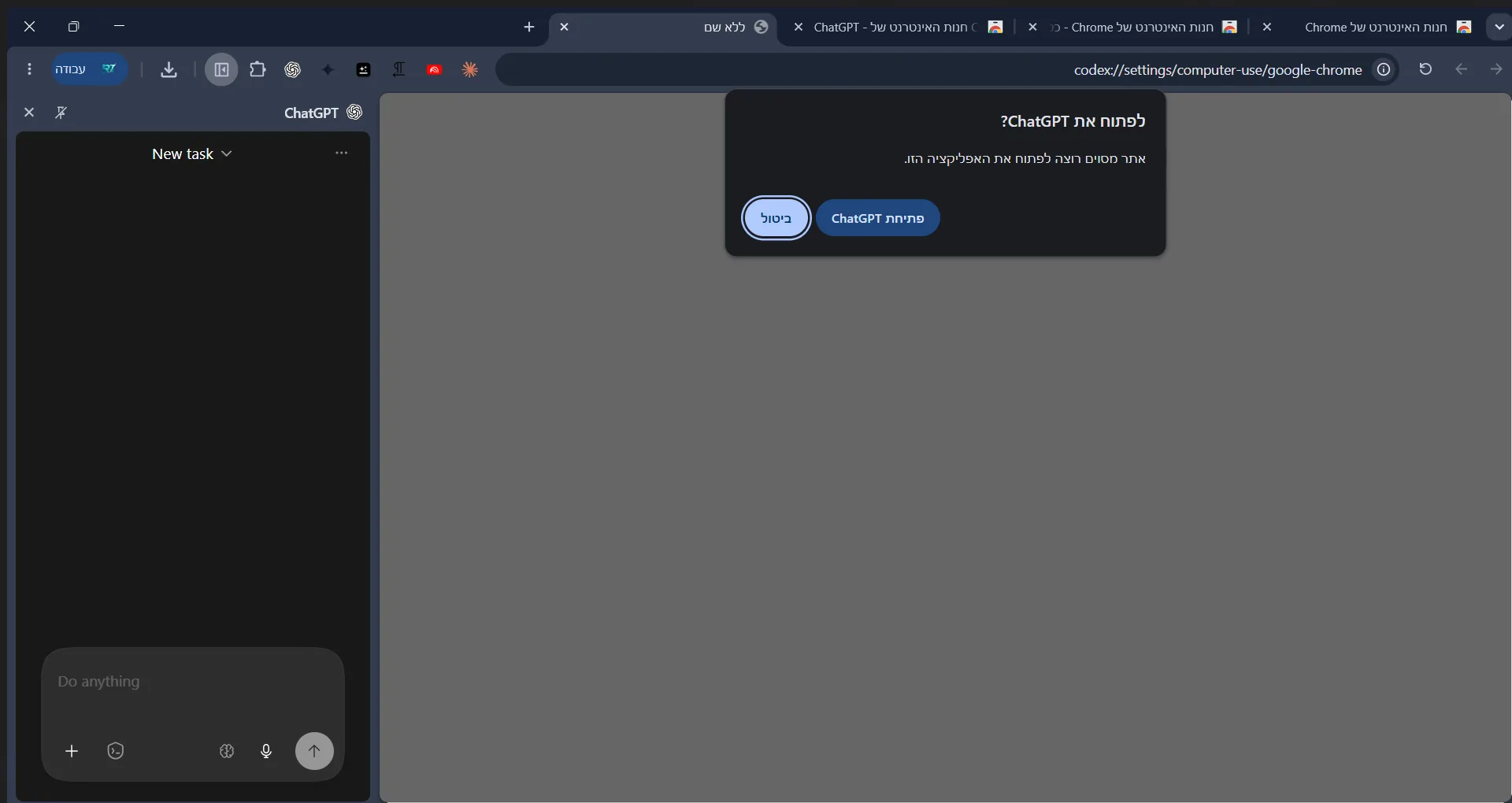Image resolution: width=1512 pixels, height=803 pixels.
Task: Click the plus attach icon in composer
Action: pos(72,751)
